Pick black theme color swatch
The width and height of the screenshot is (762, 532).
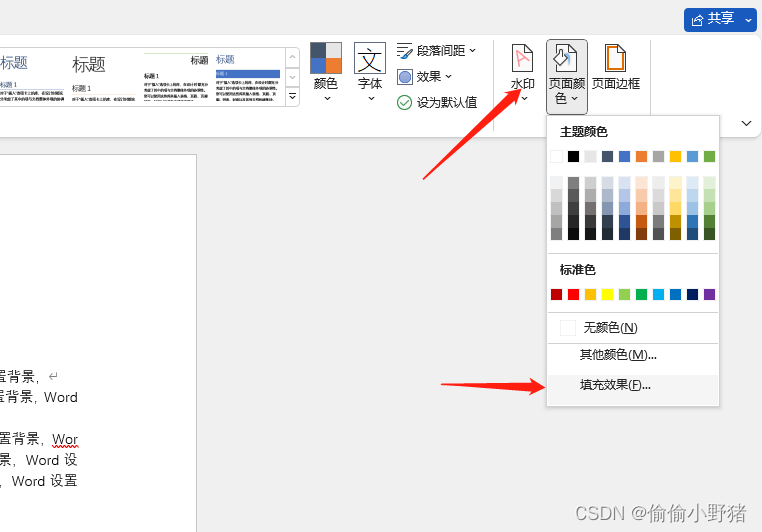[x=573, y=156]
